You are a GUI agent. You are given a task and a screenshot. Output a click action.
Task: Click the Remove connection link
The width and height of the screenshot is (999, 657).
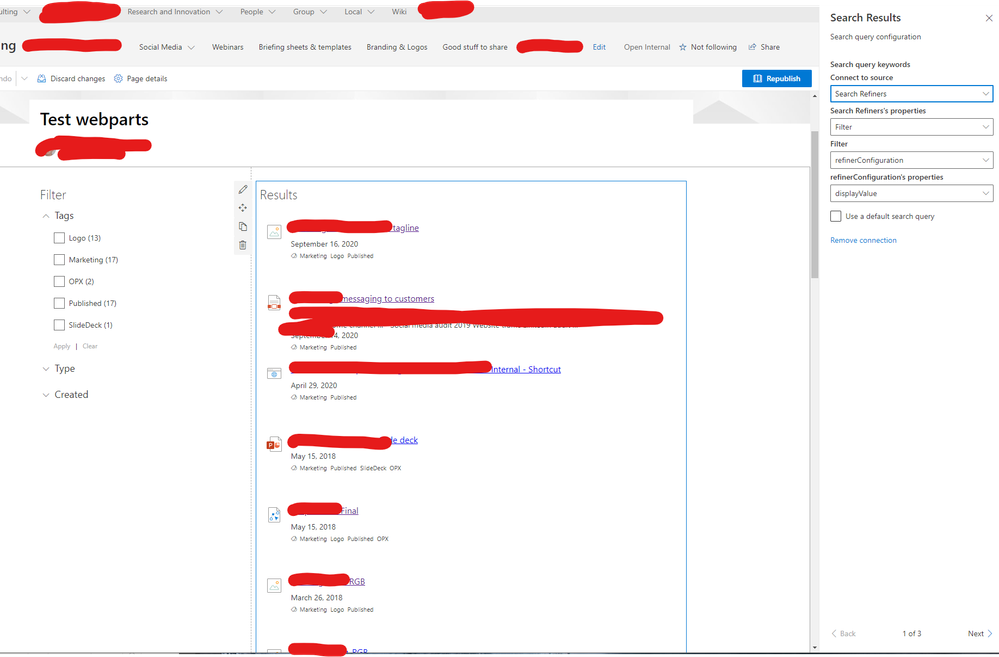tap(863, 240)
